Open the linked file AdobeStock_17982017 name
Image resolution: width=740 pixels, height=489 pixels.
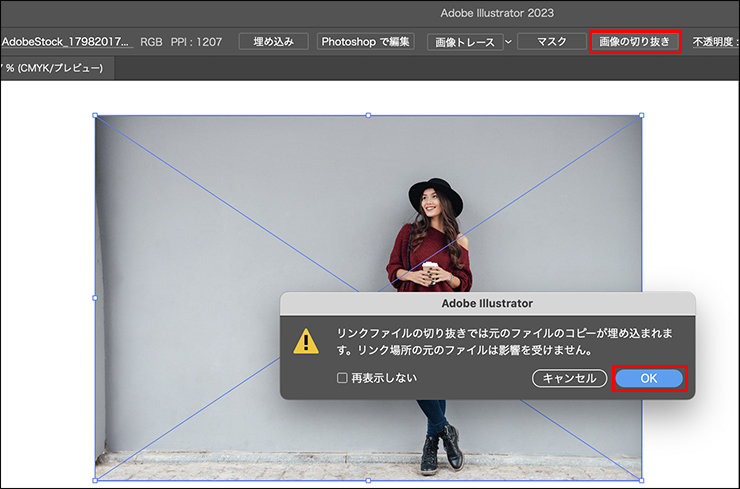pos(66,42)
